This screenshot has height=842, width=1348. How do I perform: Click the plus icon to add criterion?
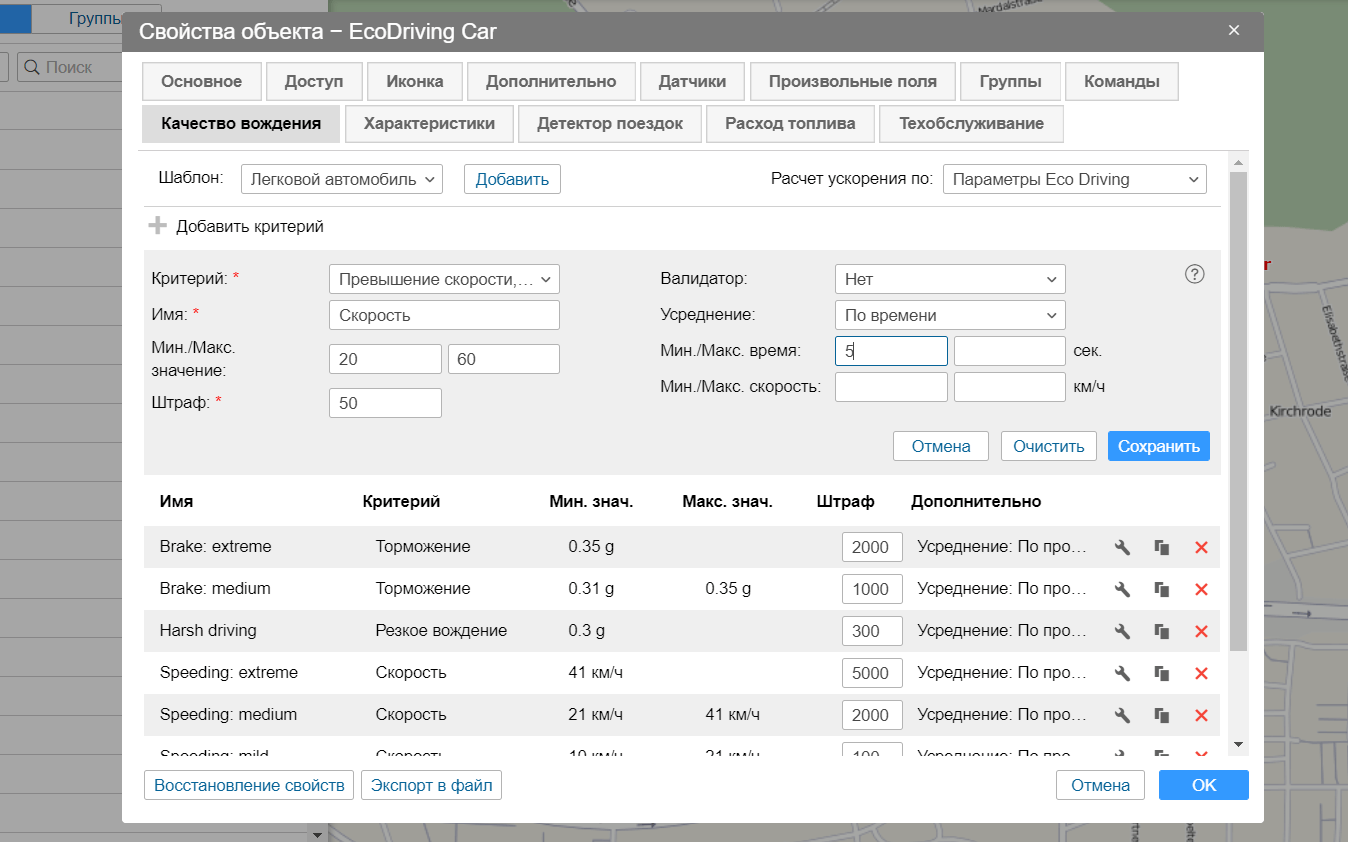click(x=158, y=226)
